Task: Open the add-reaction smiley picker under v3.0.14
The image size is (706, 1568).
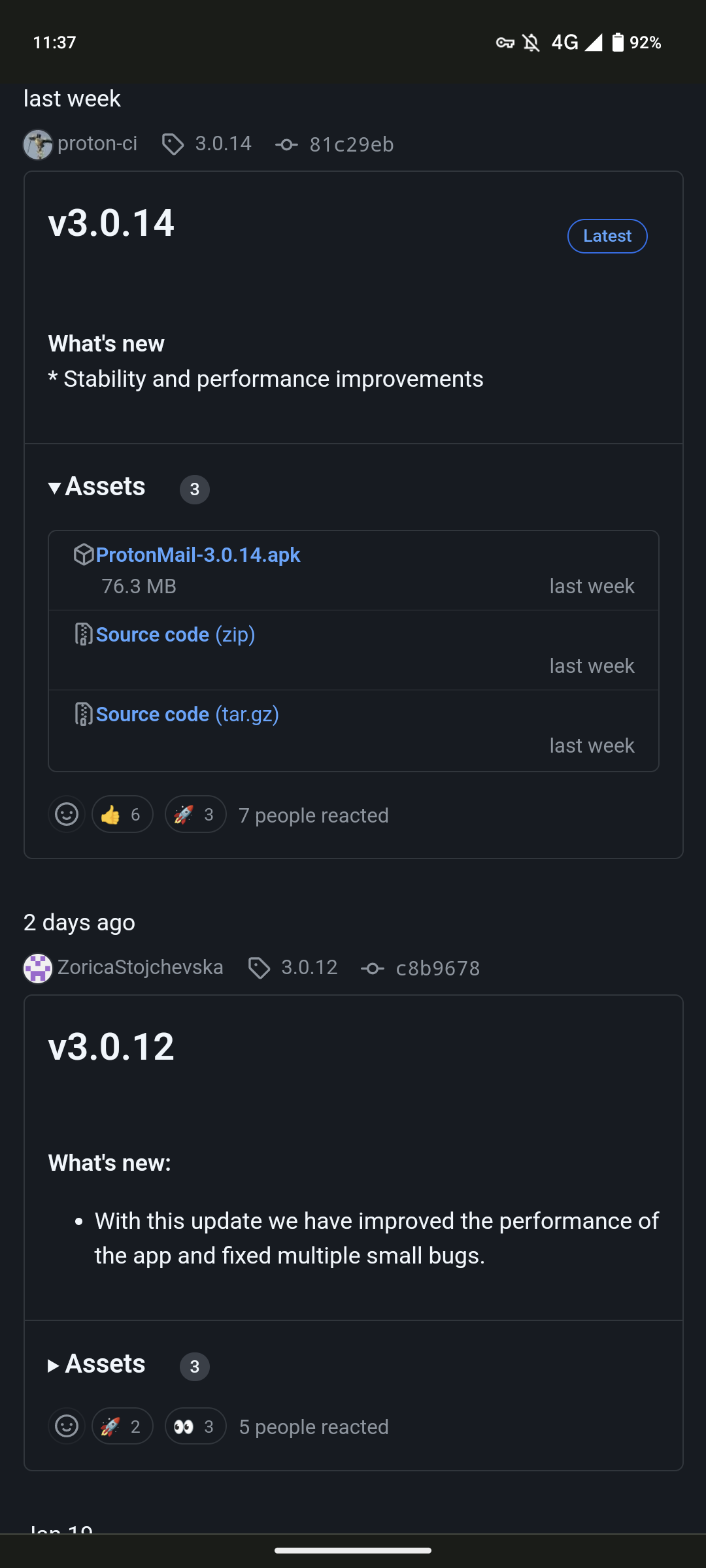Action: (x=67, y=815)
